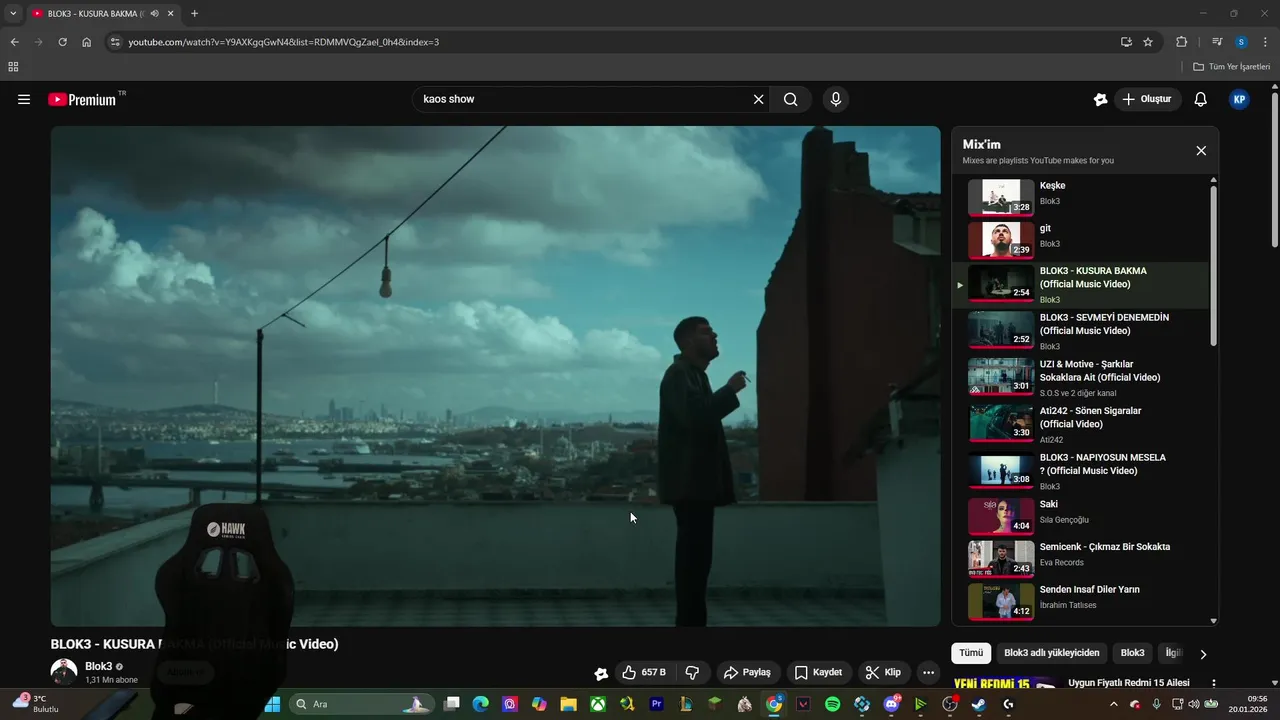The image size is (1280, 720).
Task: Click the YouTube page vertical scrollbar
Action: coord(1274,170)
